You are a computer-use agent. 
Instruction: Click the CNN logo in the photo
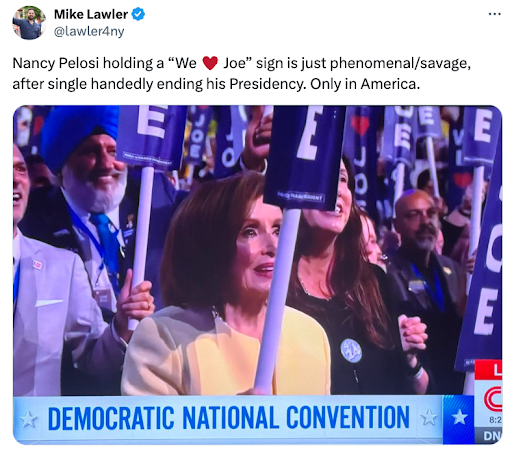(493, 399)
